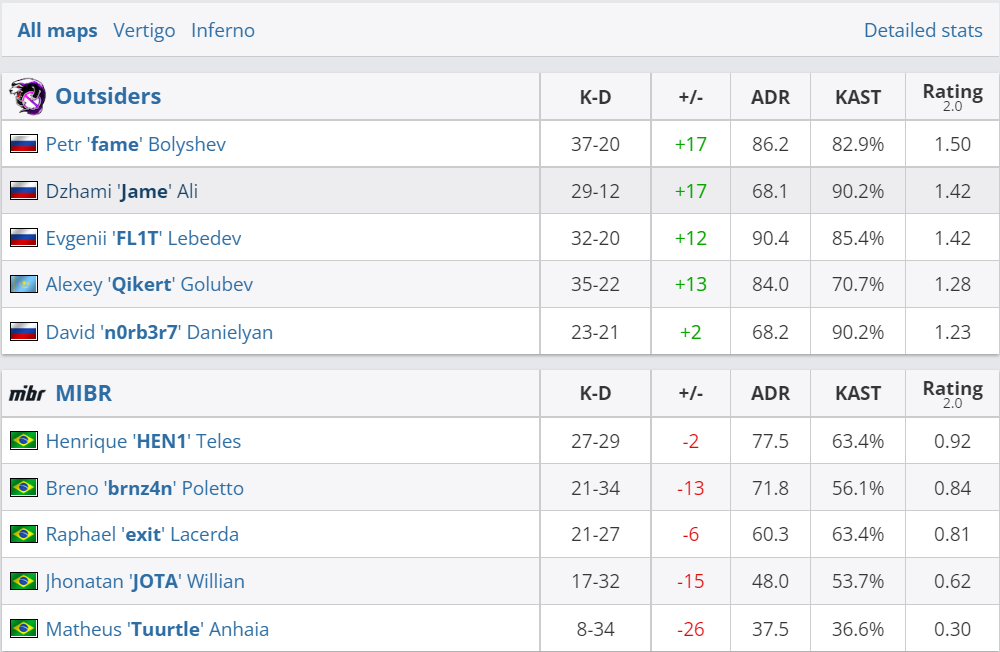
Task: Click the Kazakhstan flag beside Qikert
Action: pyautogui.click(x=24, y=285)
